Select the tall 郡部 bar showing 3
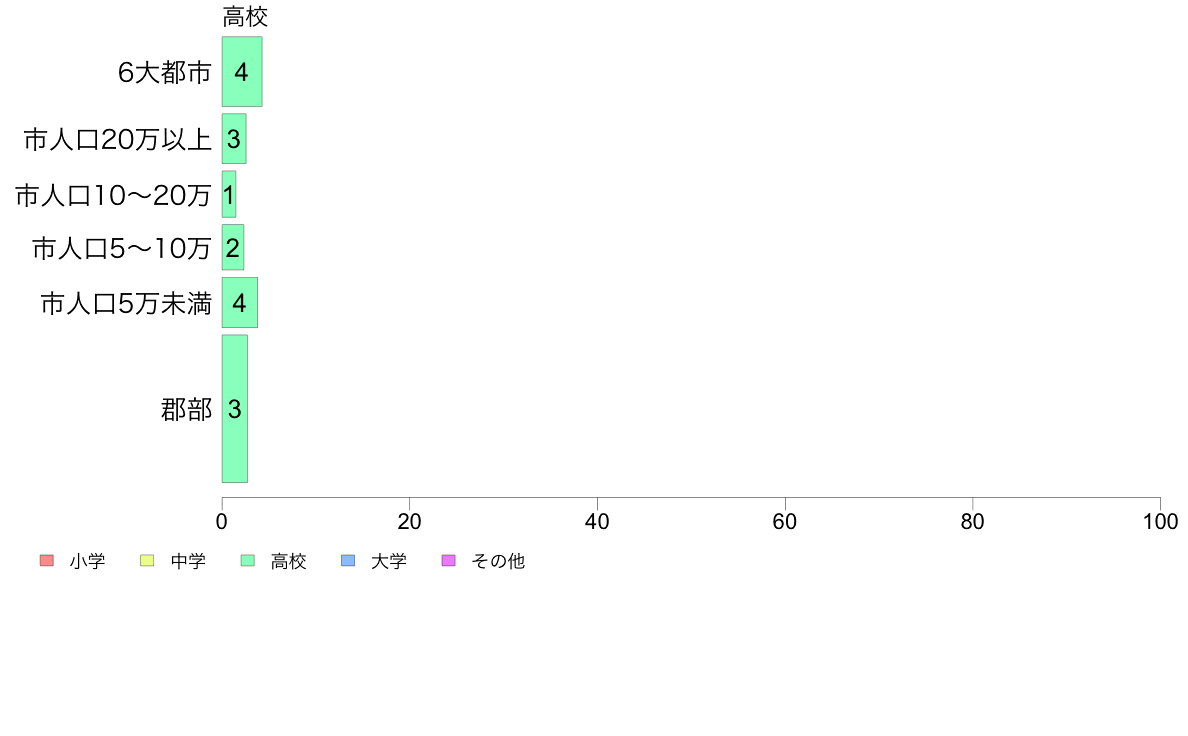This screenshot has height=736, width=1188. click(235, 409)
